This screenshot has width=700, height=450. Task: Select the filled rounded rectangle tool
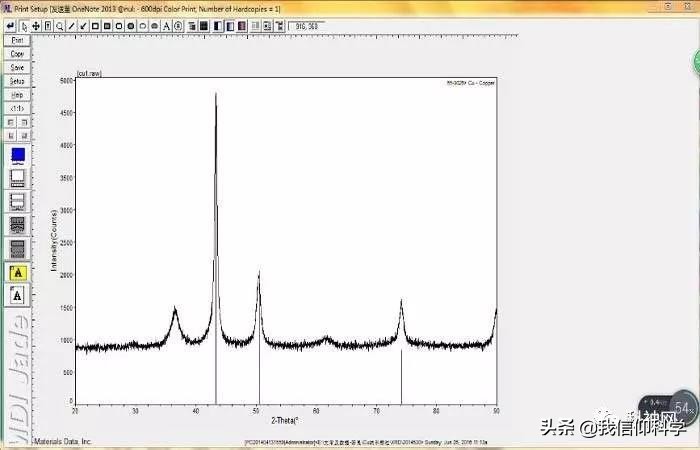[x=131, y=26]
